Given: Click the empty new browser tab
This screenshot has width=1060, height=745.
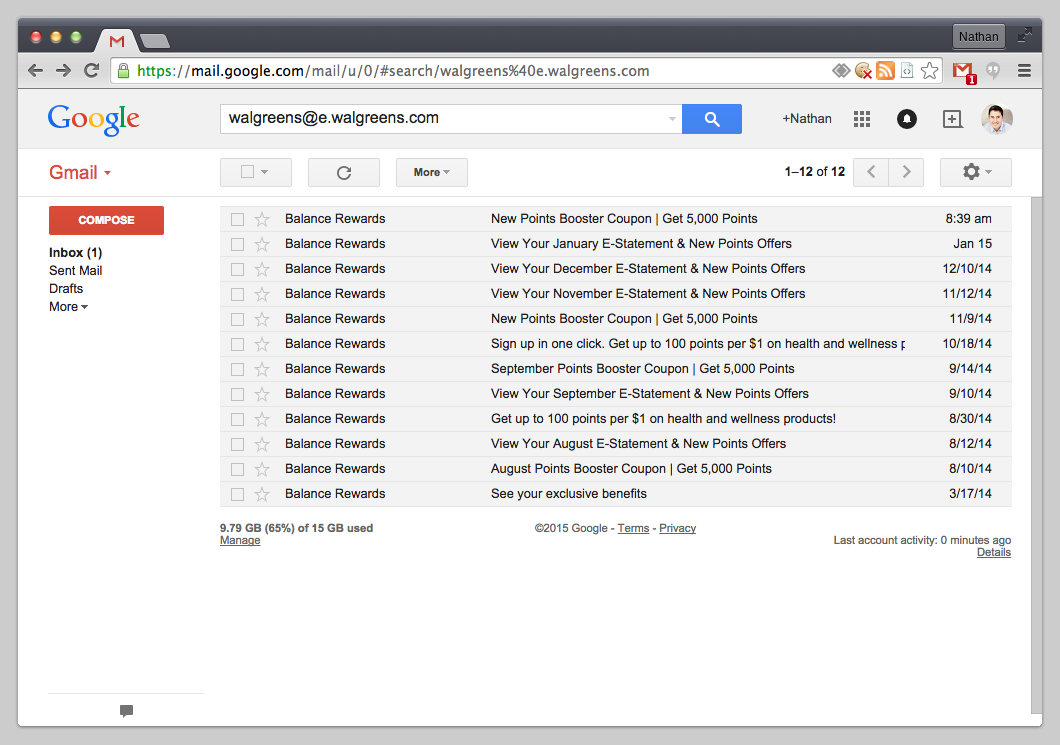Looking at the screenshot, I should pyautogui.click(x=155, y=41).
